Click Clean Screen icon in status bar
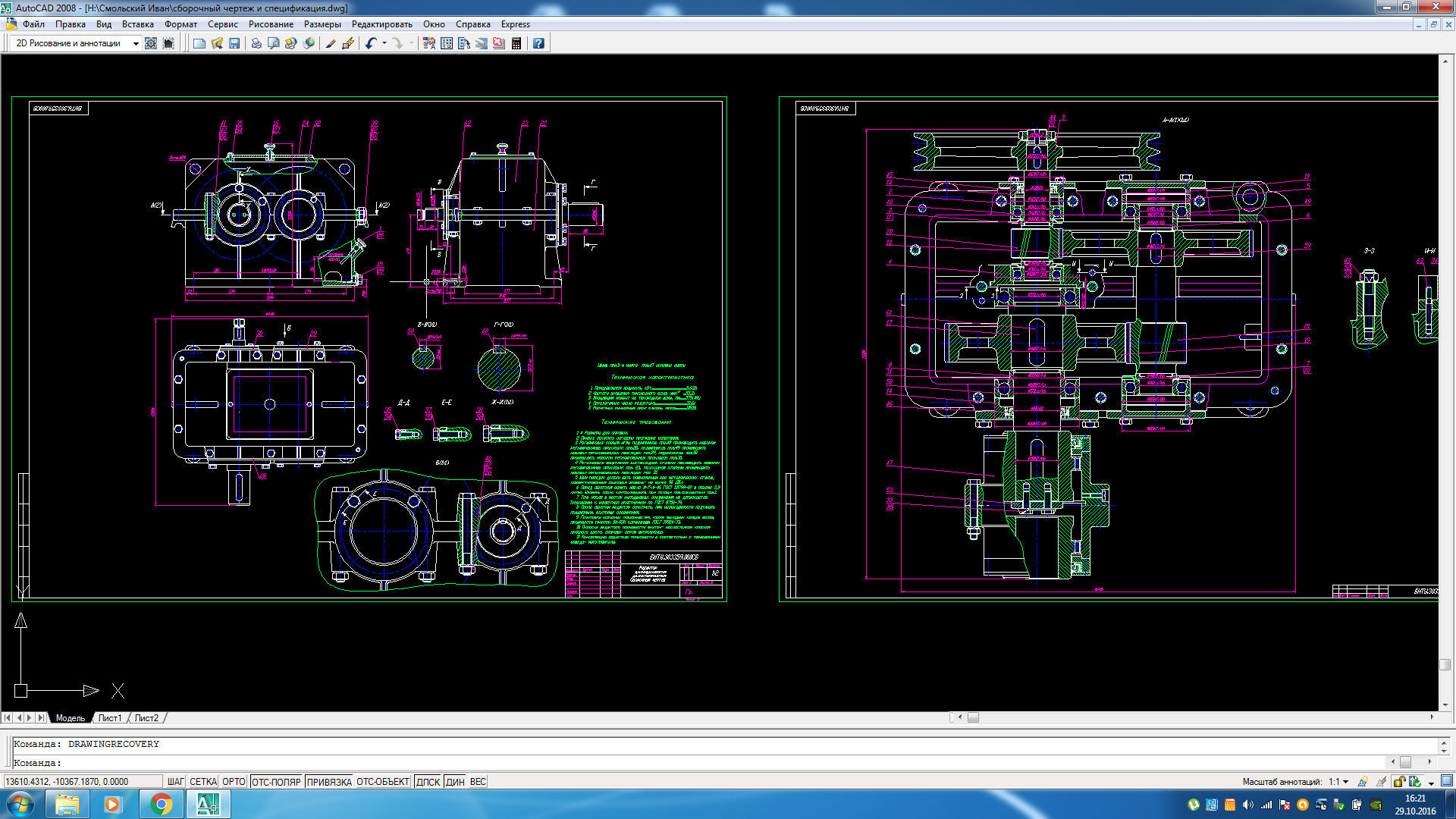This screenshot has width=1456, height=819. point(1447,781)
